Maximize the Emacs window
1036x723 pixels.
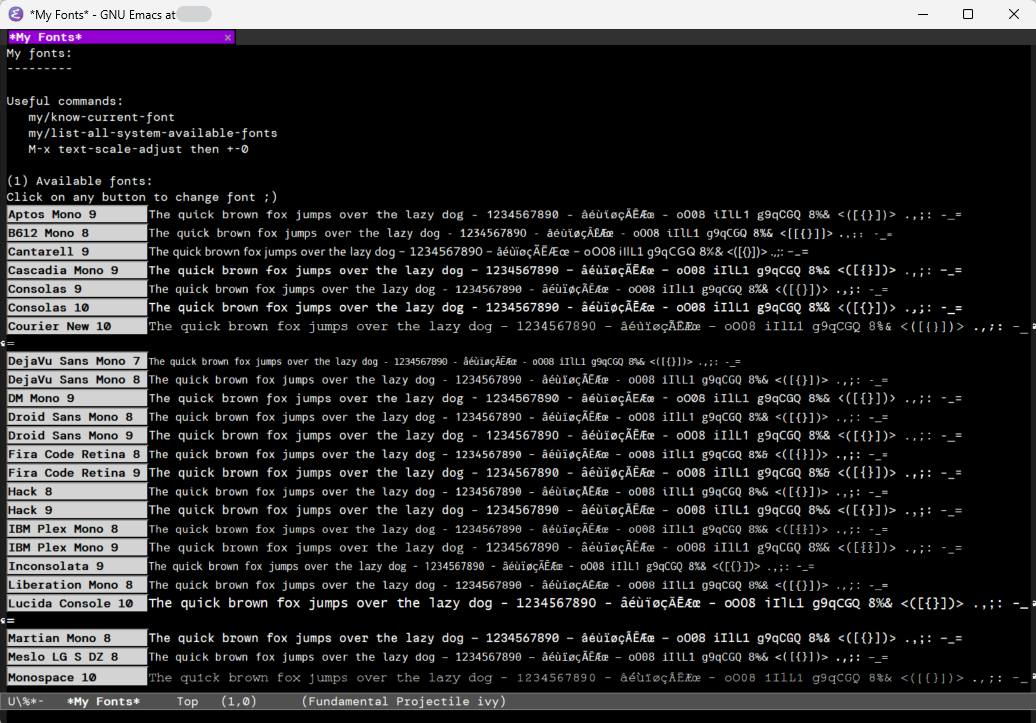click(967, 14)
